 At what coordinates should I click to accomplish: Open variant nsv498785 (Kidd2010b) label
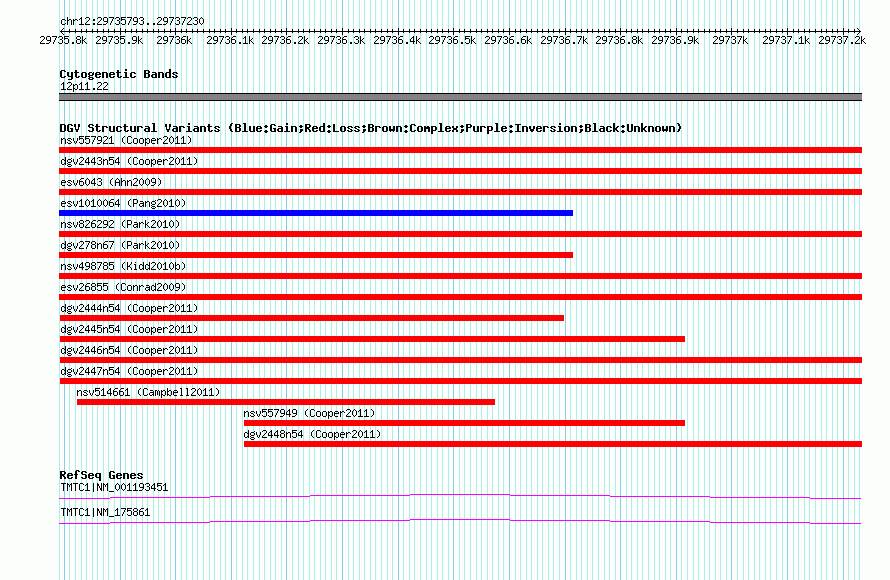point(123,266)
